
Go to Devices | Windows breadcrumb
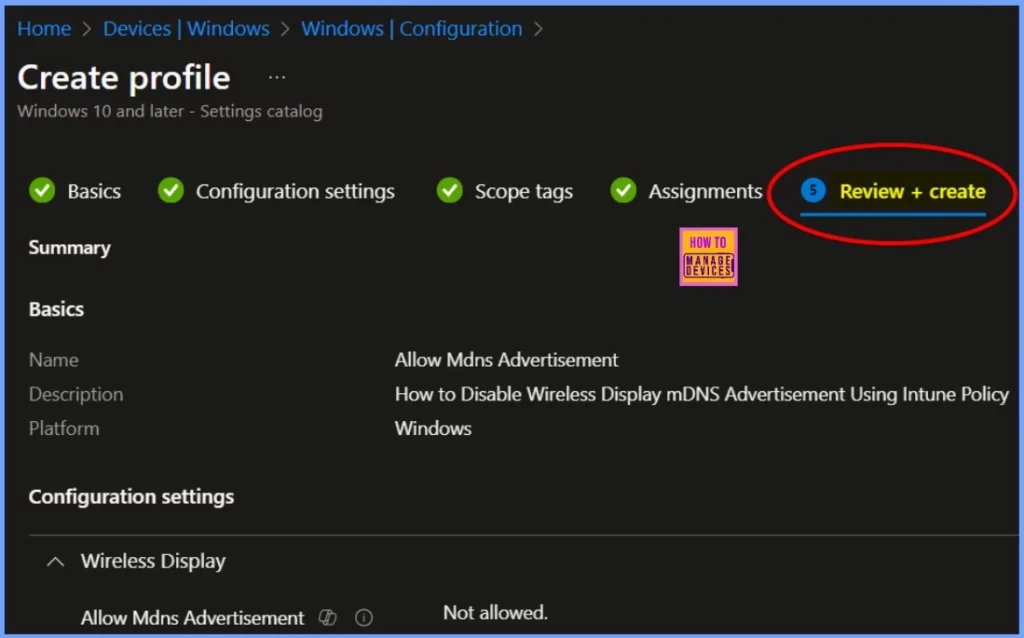[x=186, y=29]
